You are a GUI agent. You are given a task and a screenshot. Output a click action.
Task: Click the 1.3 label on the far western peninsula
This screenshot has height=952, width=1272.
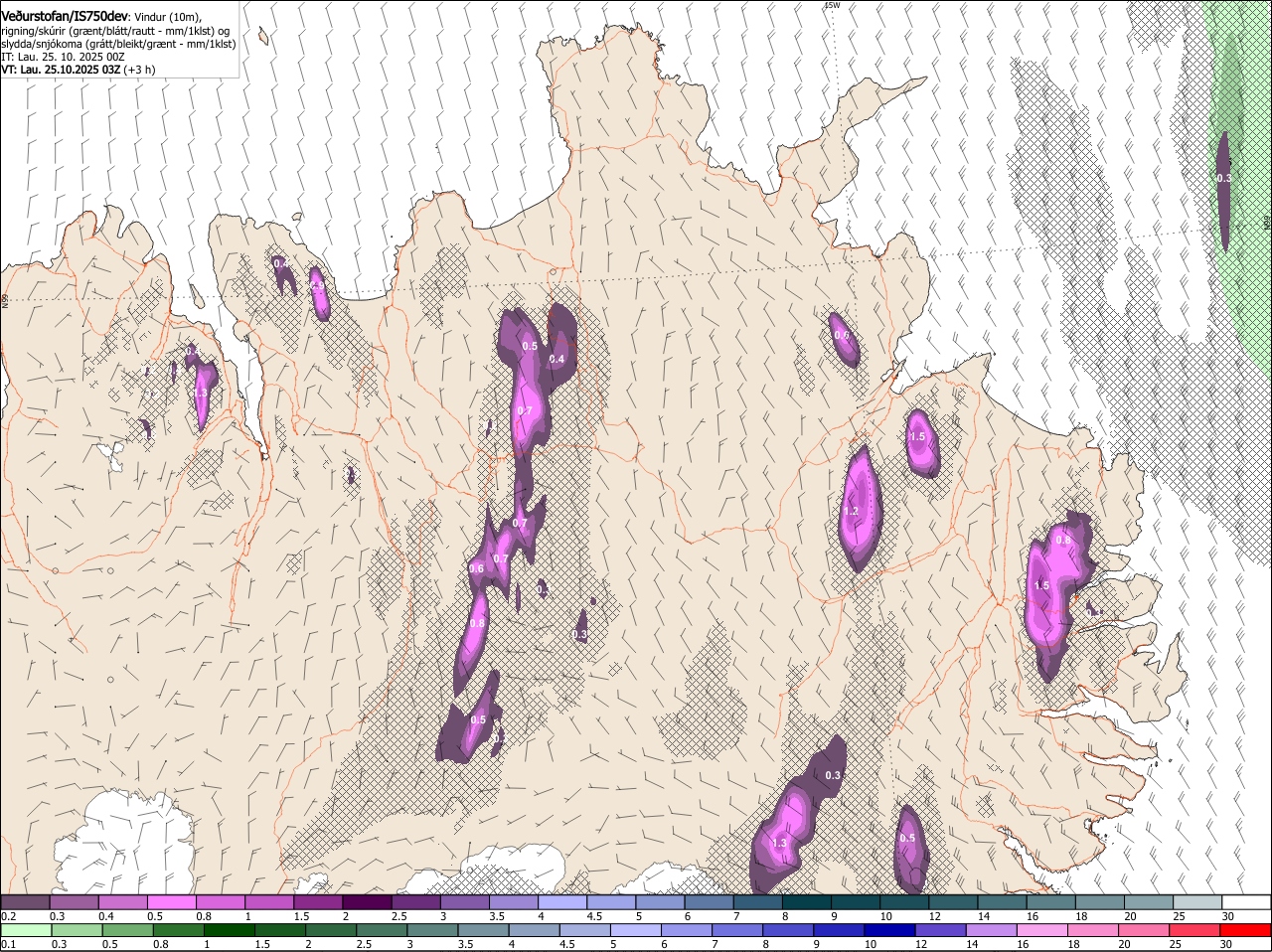pos(201,394)
